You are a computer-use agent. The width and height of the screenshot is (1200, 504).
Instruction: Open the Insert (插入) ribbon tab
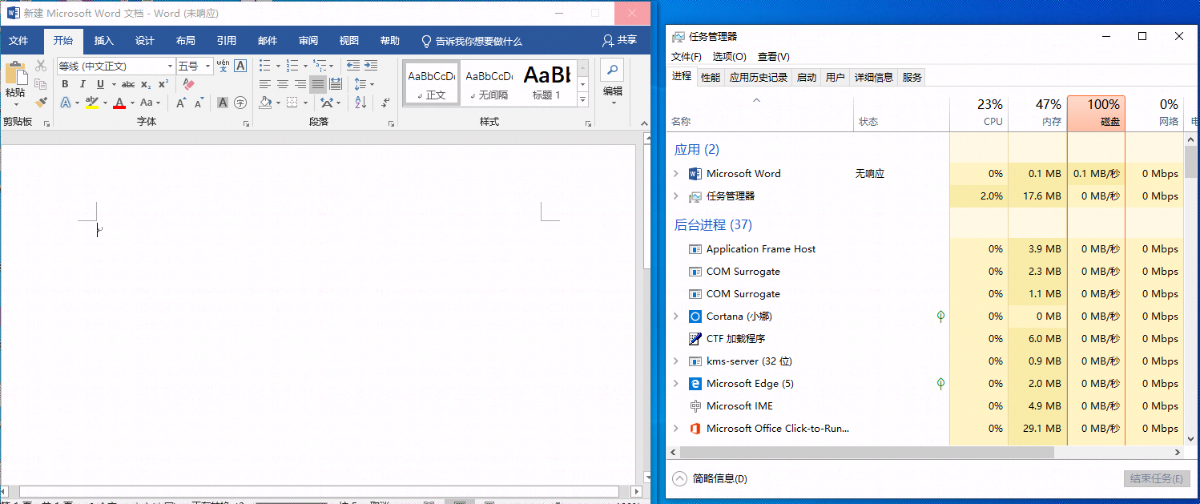pyautogui.click(x=104, y=41)
